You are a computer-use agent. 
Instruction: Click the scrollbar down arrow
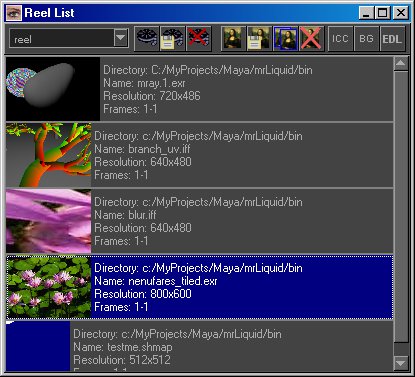(x=401, y=363)
